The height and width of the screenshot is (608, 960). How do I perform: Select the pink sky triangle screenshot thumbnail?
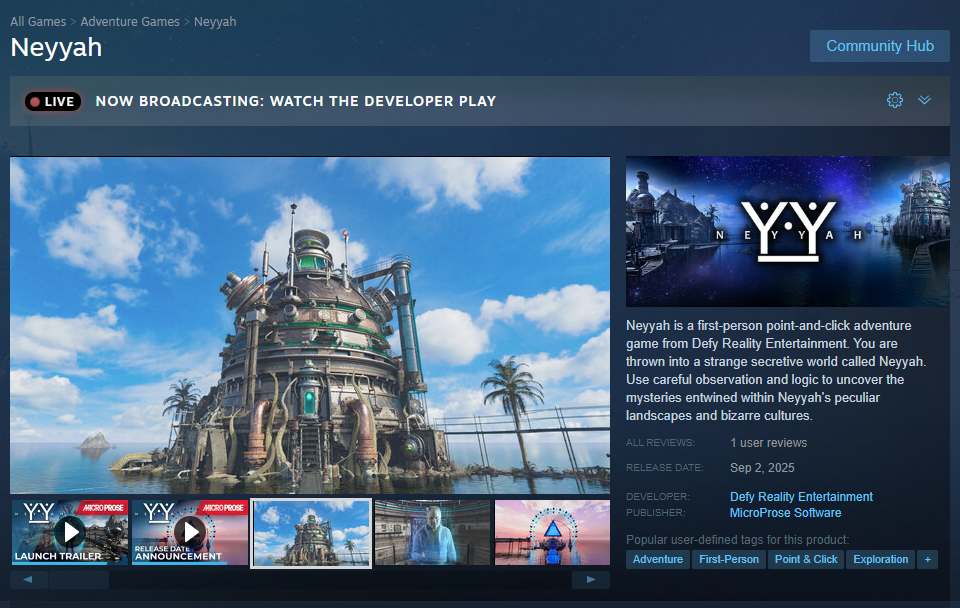coord(552,532)
